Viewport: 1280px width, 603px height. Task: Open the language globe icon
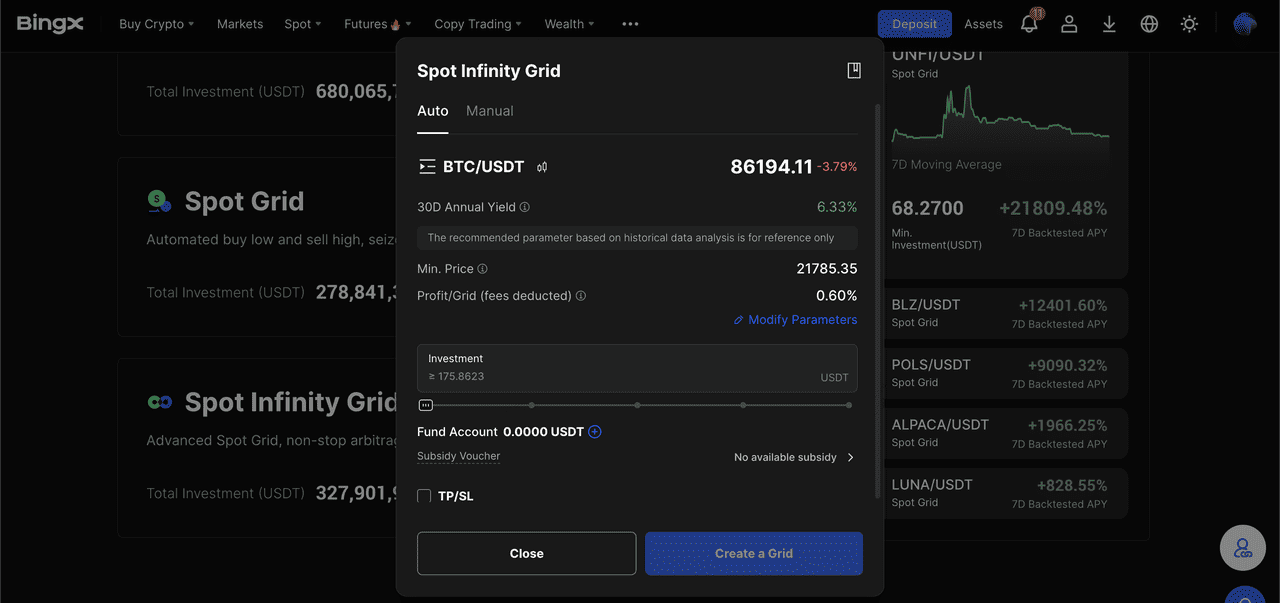(1149, 23)
